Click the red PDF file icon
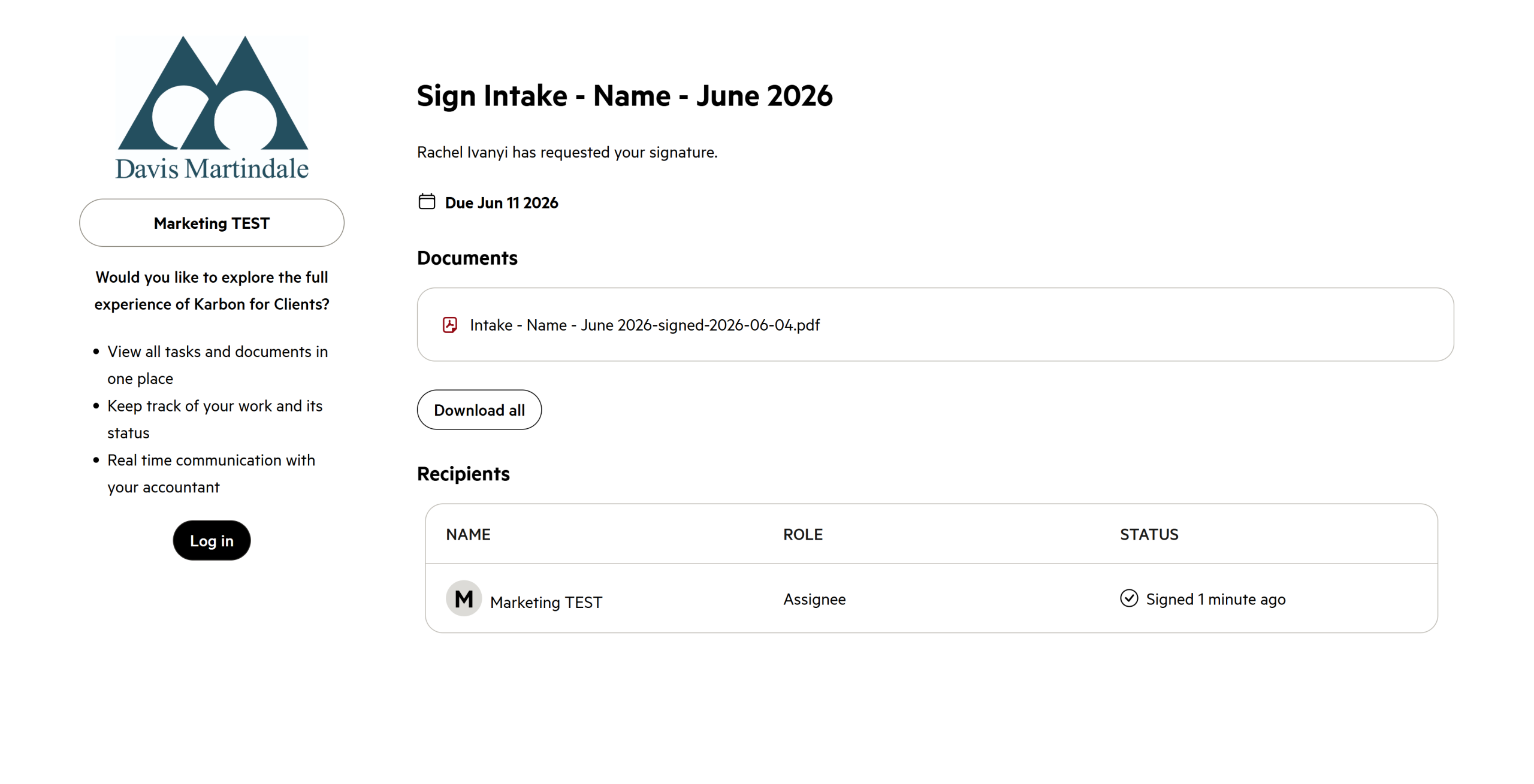The image size is (1534, 784). 450,325
